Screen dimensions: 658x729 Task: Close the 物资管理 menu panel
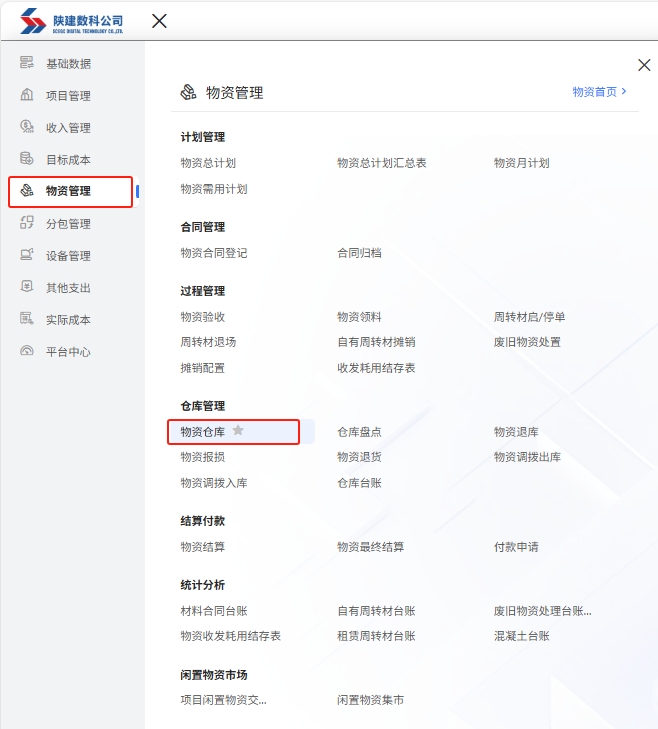[x=643, y=65]
